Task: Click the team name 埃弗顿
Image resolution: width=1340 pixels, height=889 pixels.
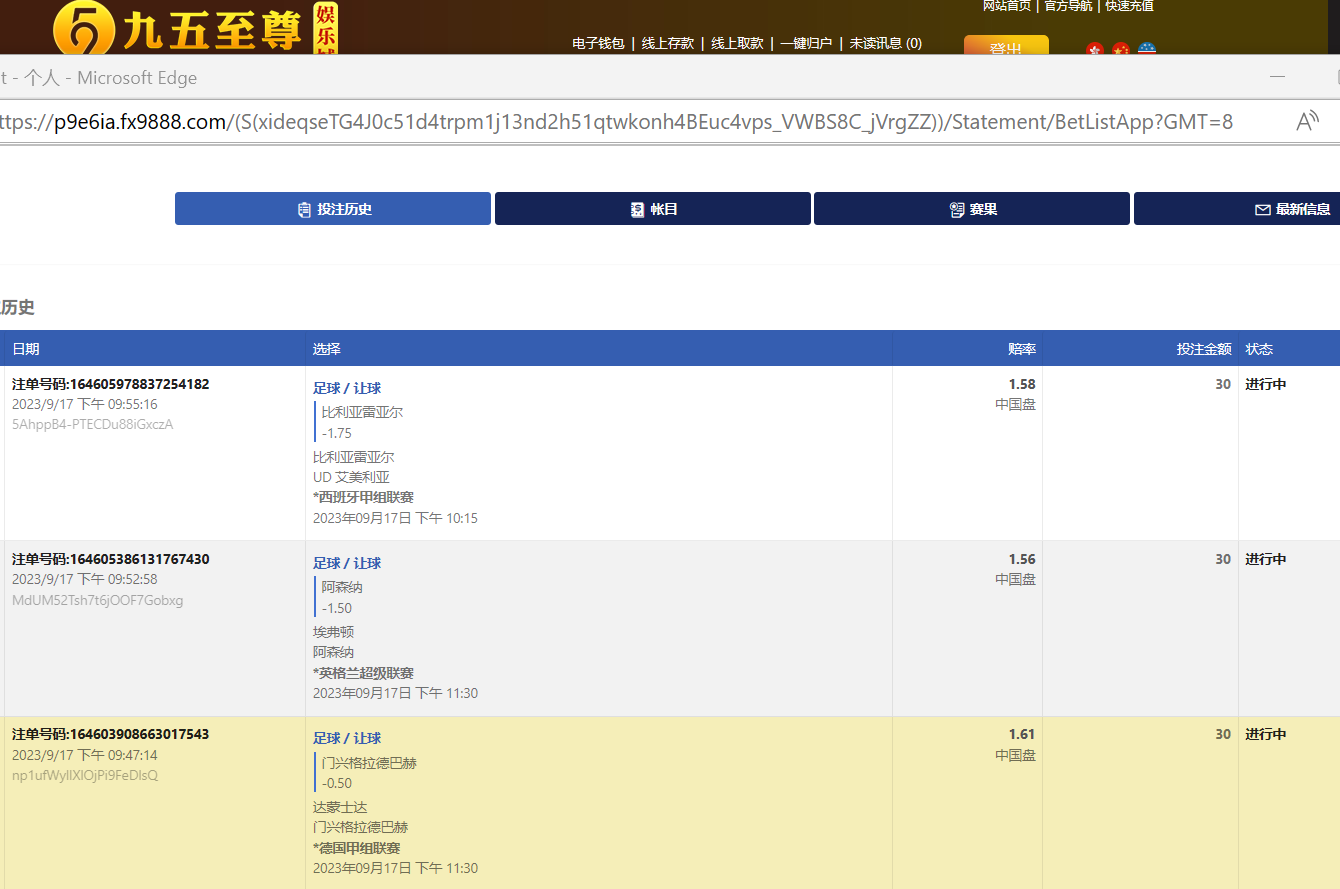Action: click(x=333, y=632)
